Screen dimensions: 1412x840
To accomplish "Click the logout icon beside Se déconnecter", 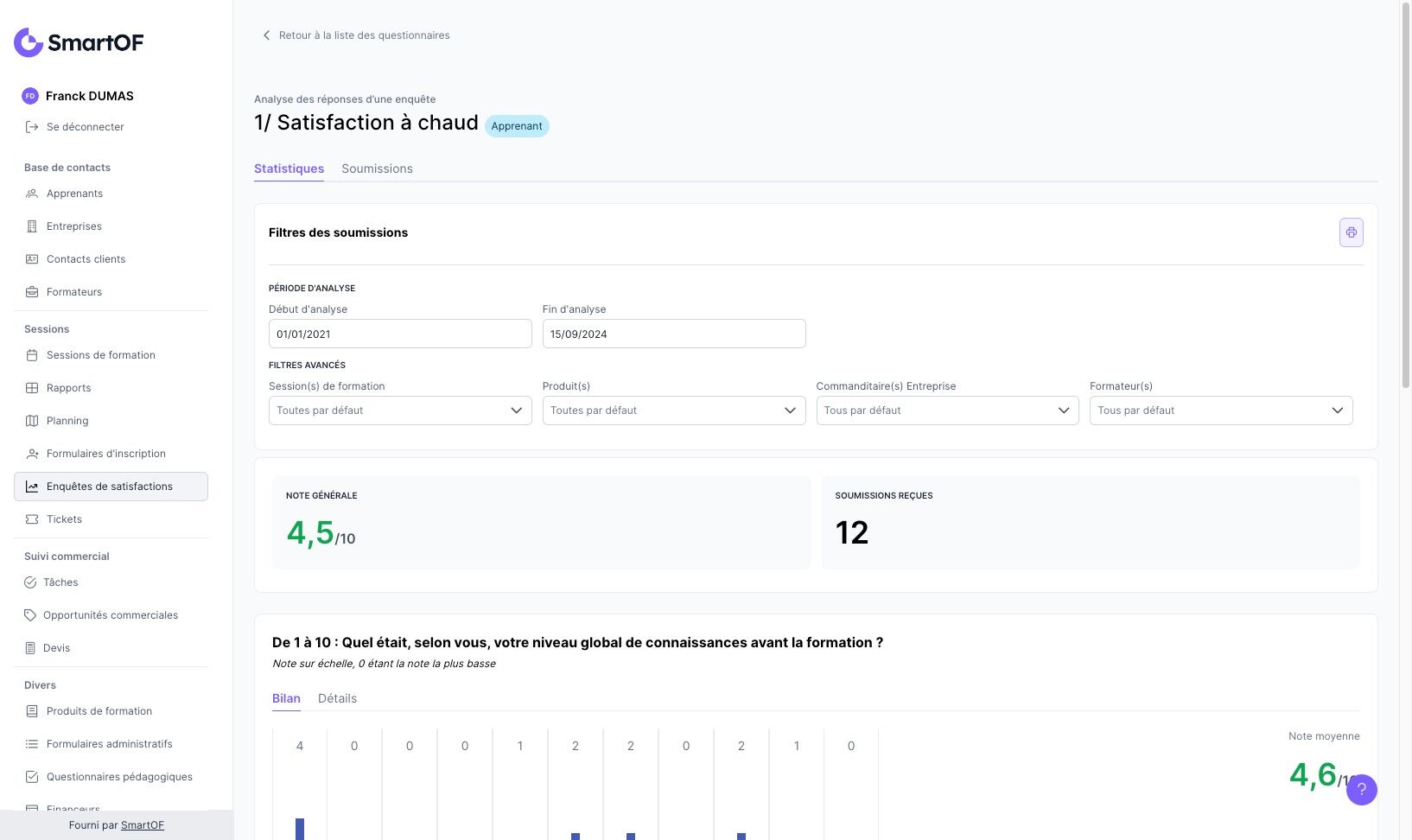I will pyautogui.click(x=32, y=127).
